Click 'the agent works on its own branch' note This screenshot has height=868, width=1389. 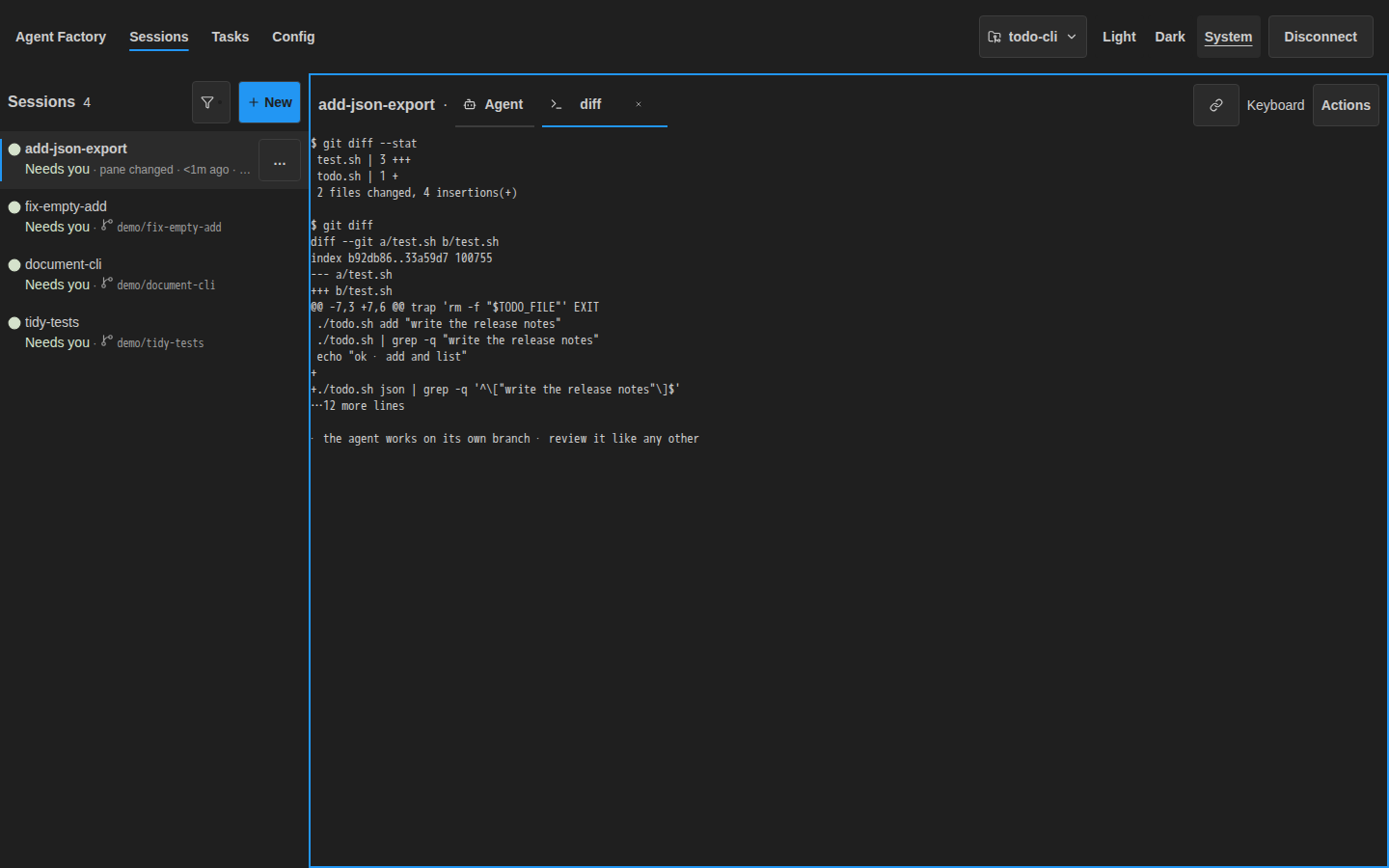tap(426, 439)
